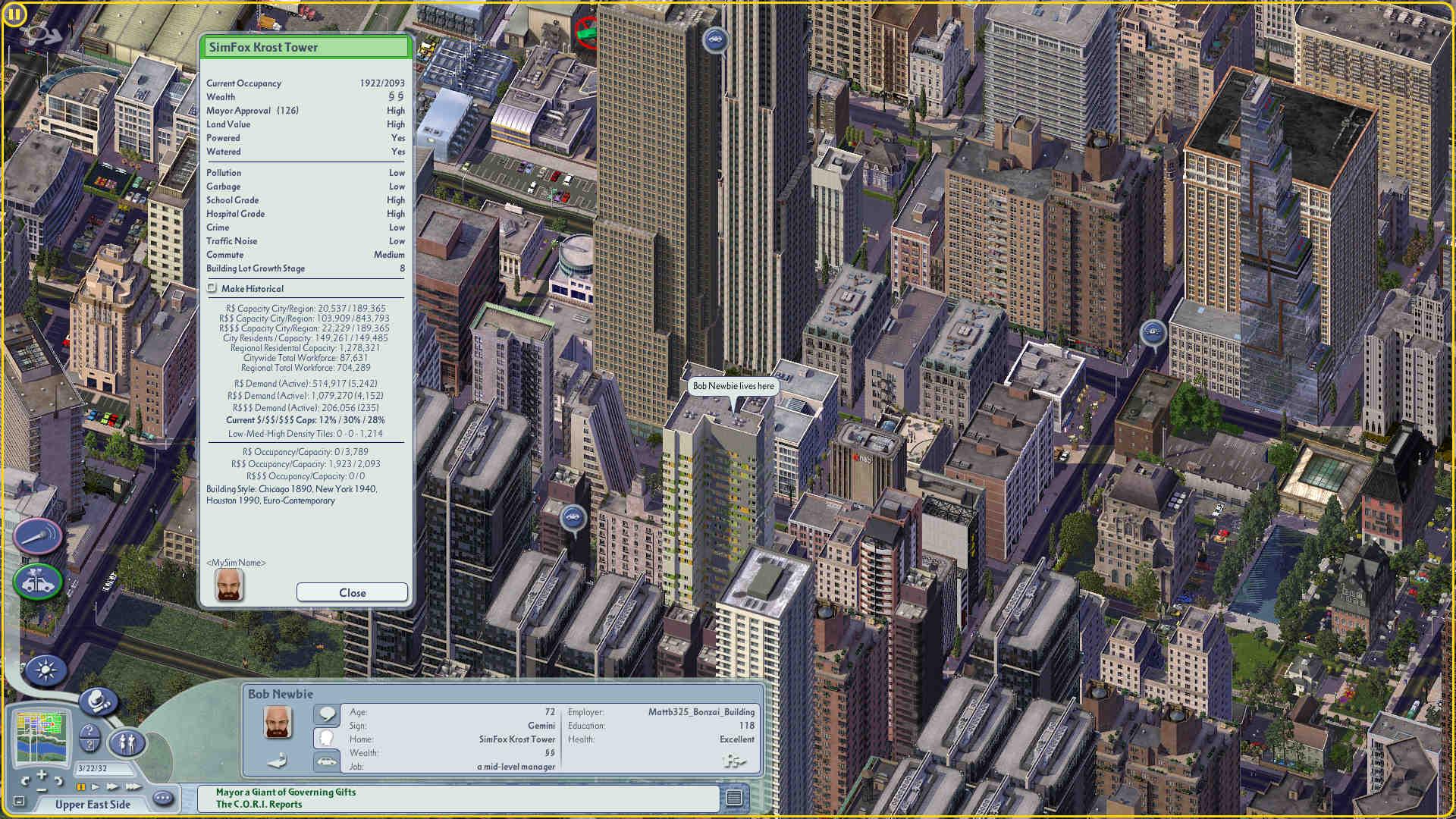The image size is (1456, 819).
Task: Click the red no-entry icon at top
Action: 587,32
